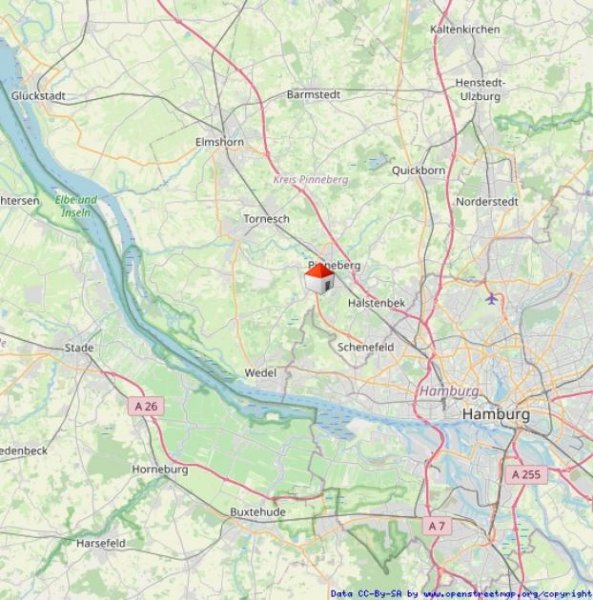The height and width of the screenshot is (600, 593).
Task: Click the Gluckstadt town label
Action: point(38,96)
